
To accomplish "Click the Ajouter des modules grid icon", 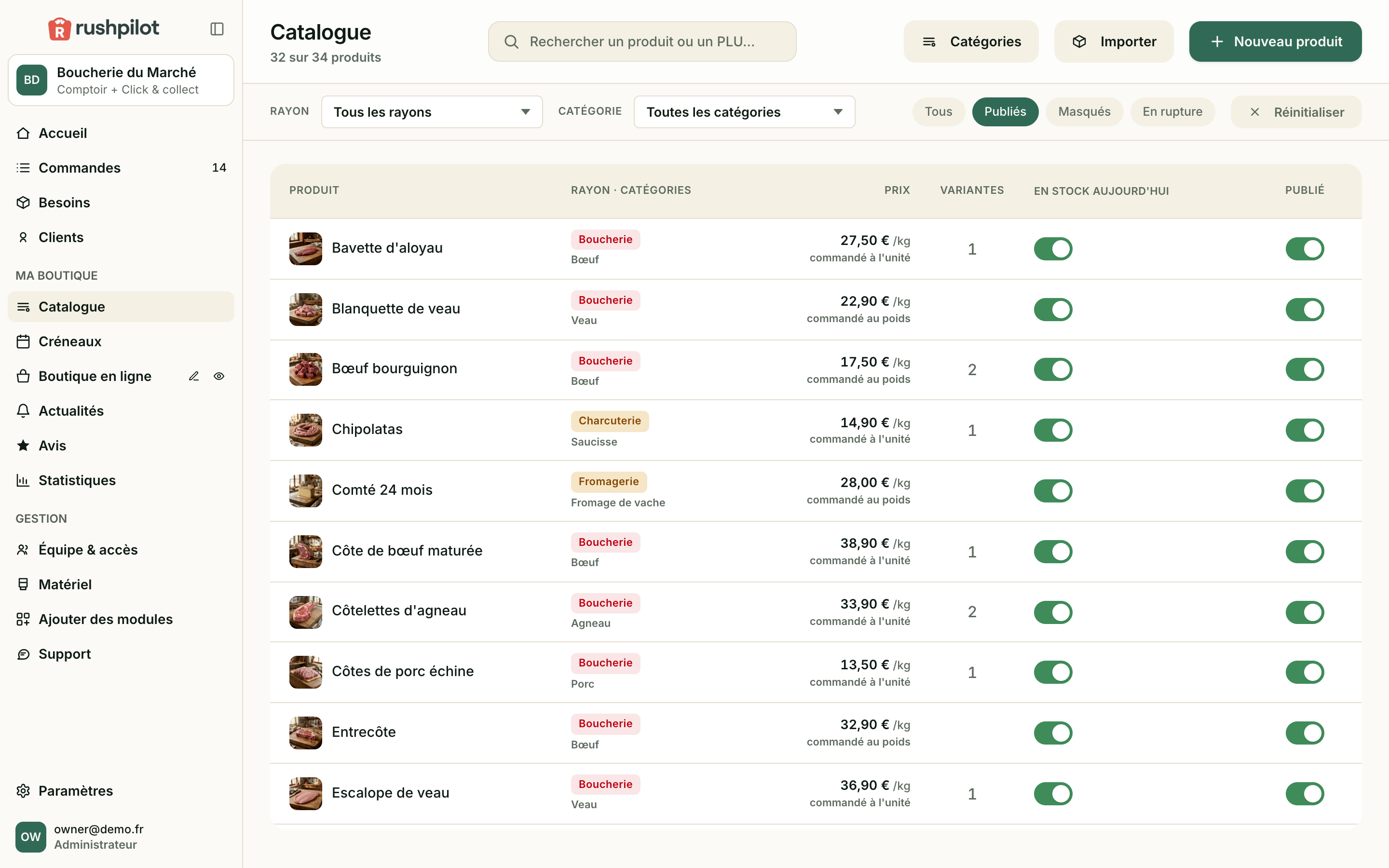I will tap(23, 620).
